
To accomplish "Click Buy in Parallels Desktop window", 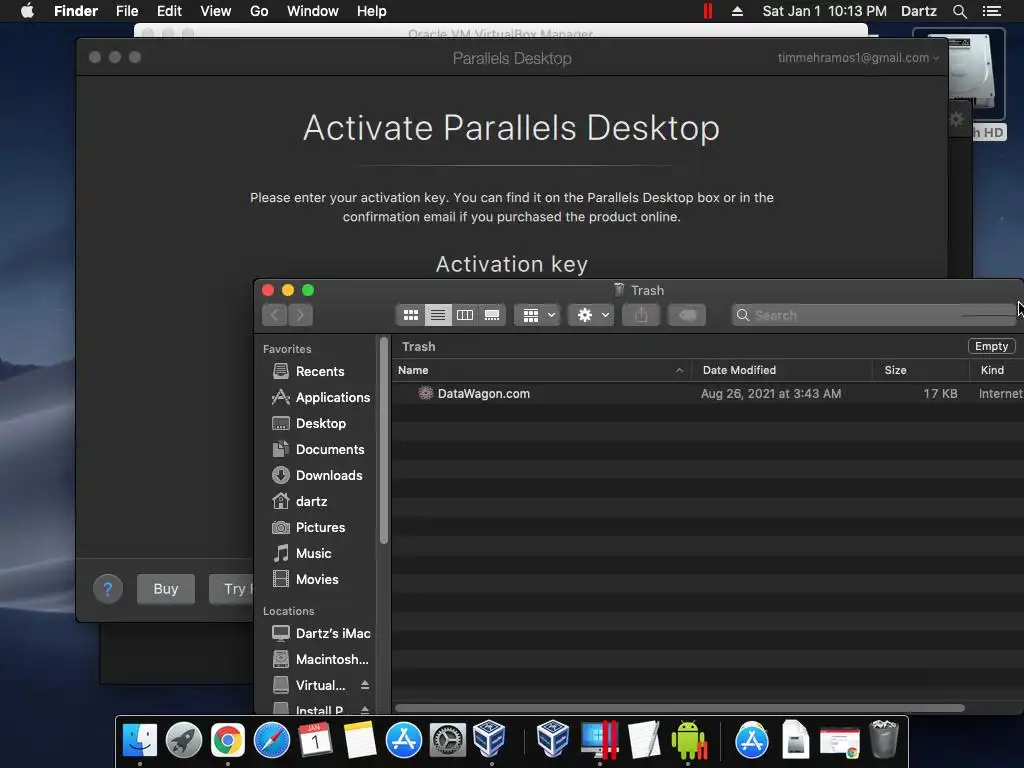I will point(166,589).
